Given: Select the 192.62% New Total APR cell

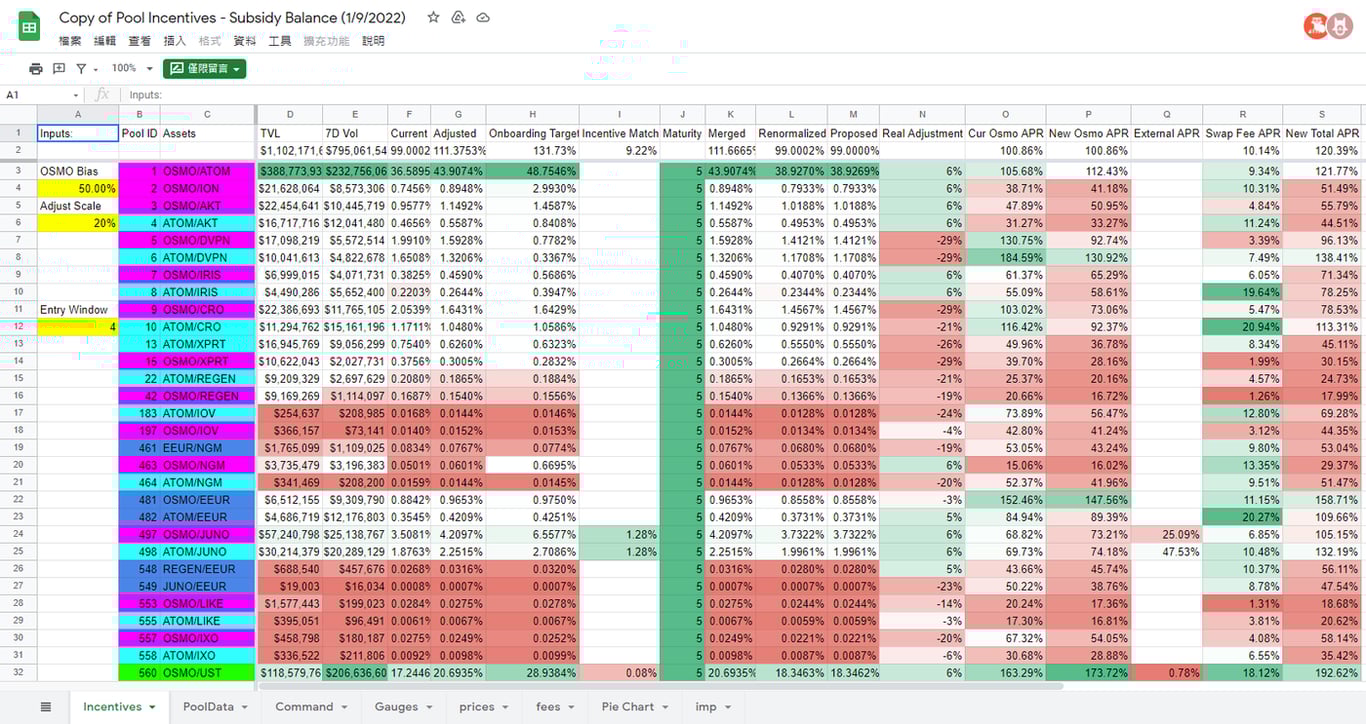Looking at the screenshot, I should coord(1322,672).
